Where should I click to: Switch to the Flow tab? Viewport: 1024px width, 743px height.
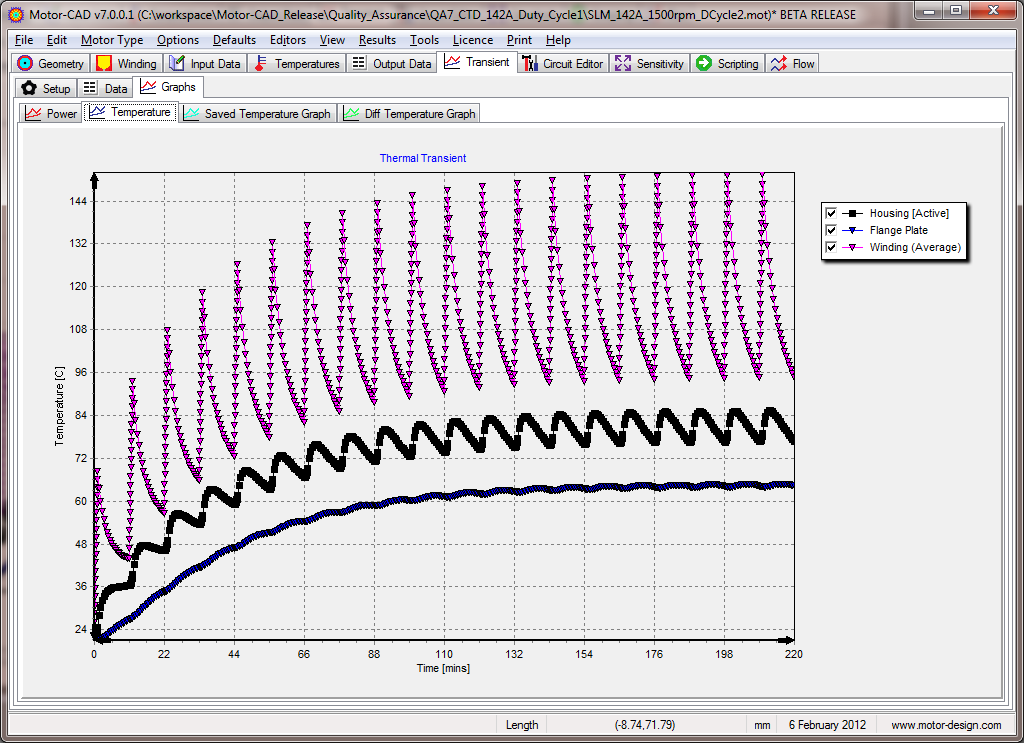tap(792, 63)
